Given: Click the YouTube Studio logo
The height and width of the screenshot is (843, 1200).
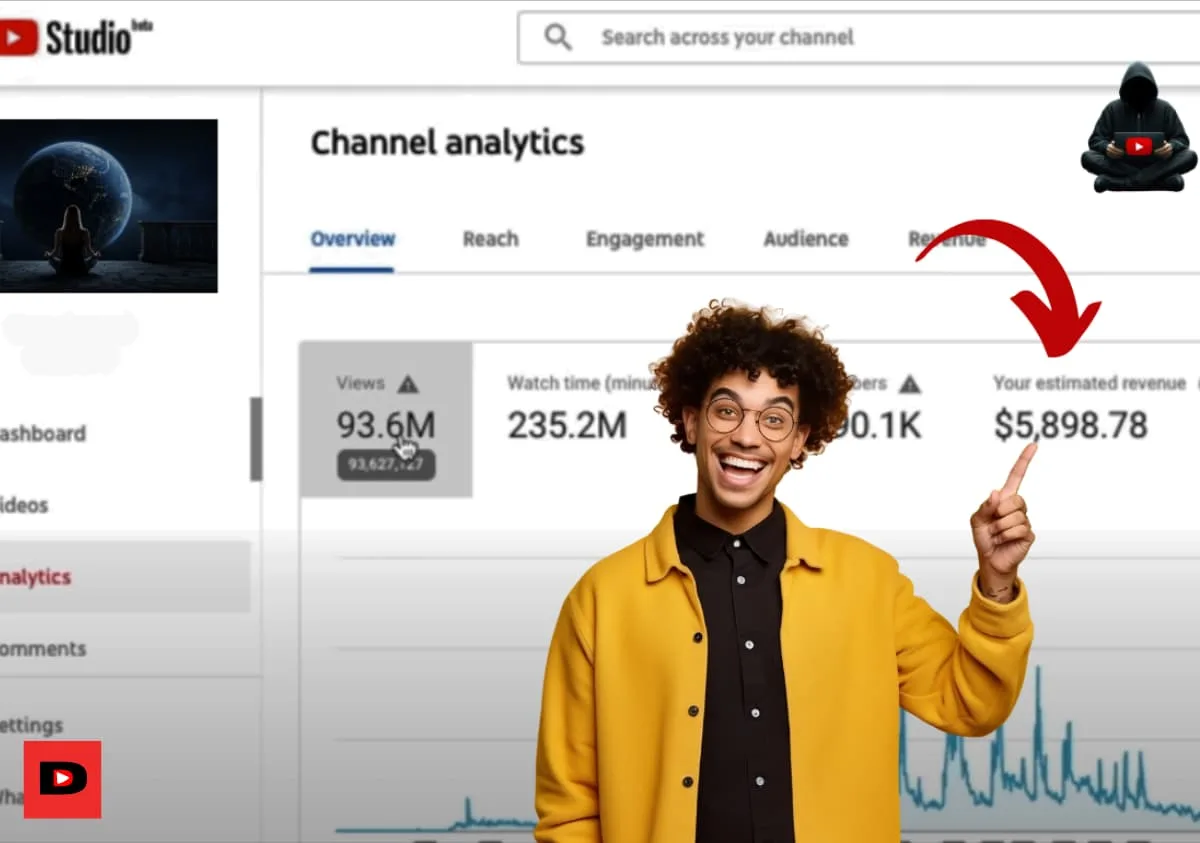Looking at the screenshot, I should (75, 38).
